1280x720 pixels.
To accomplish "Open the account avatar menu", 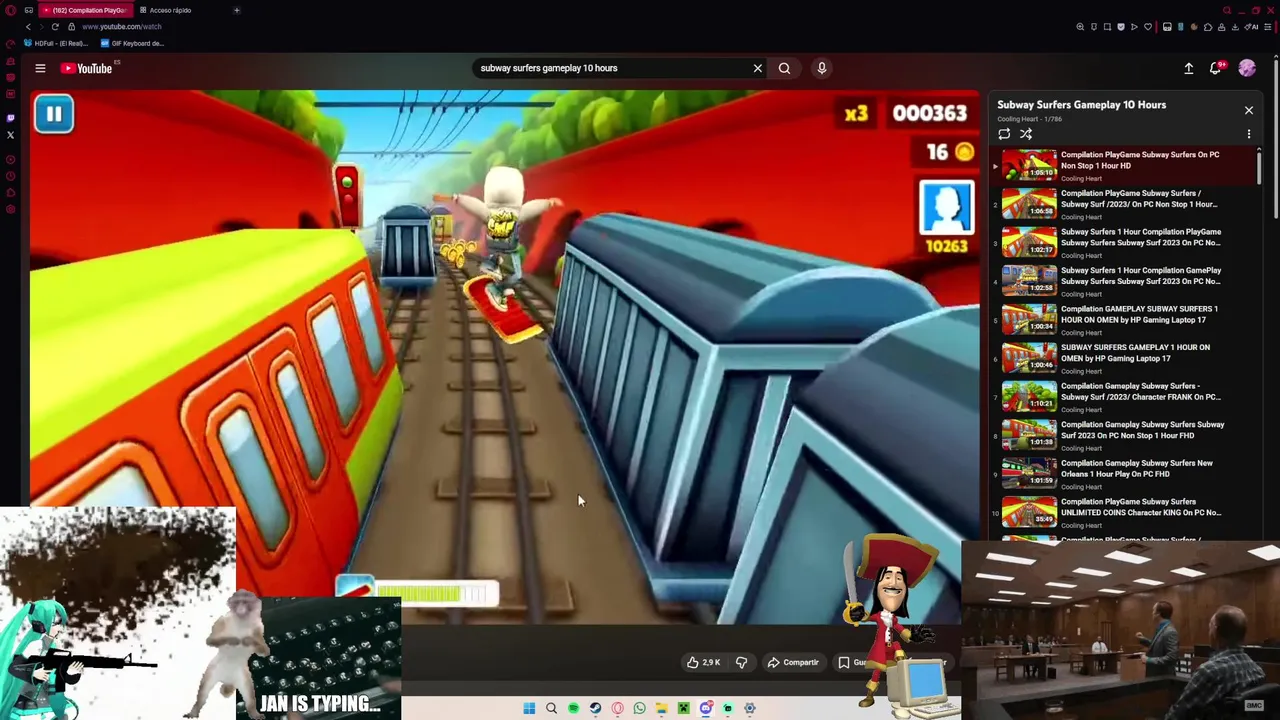I will [x=1247, y=68].
